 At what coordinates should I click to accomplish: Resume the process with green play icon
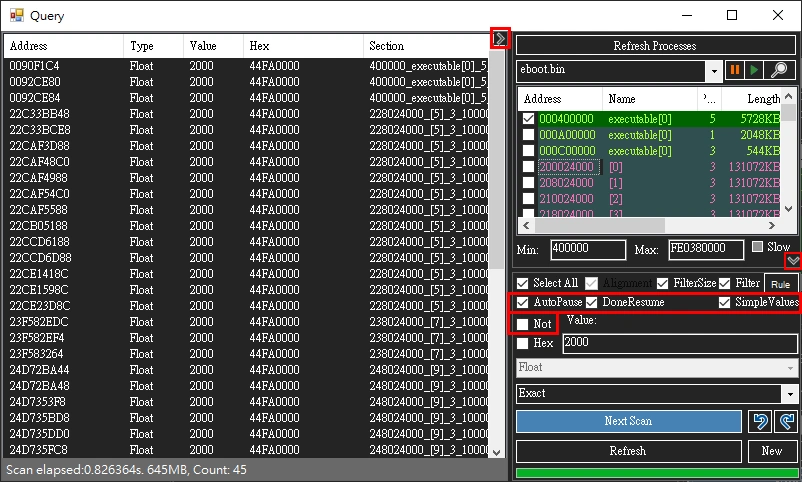click(754, 70)
